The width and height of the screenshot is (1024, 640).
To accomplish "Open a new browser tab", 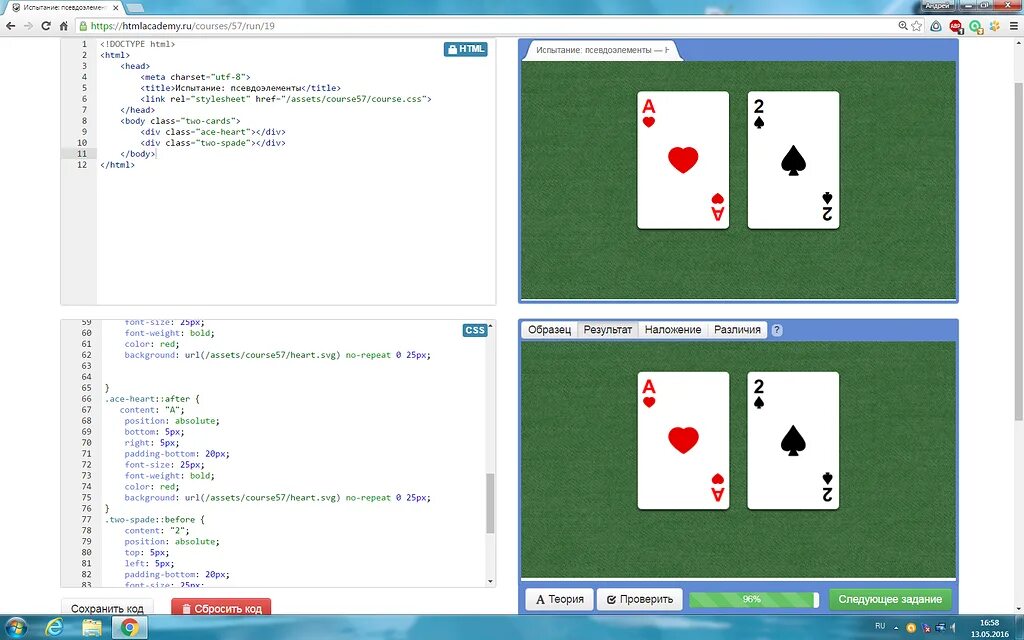I will 135,7.
